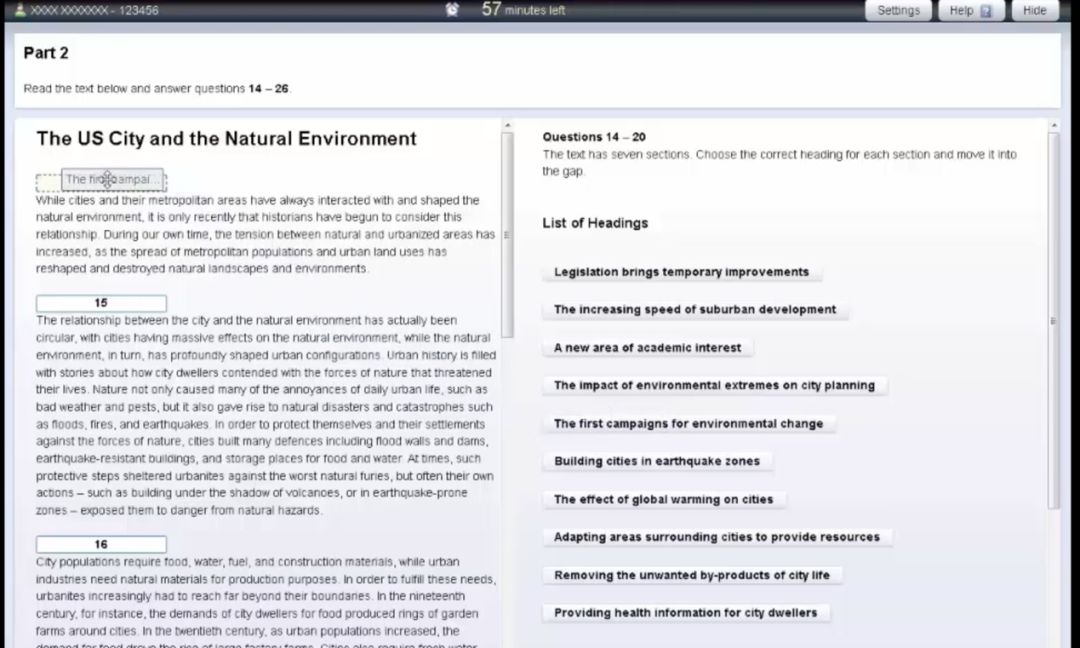The image size is (1080, 648).
Task: Select heading 'Providing health information for city dwellers'
Action: 686,613
